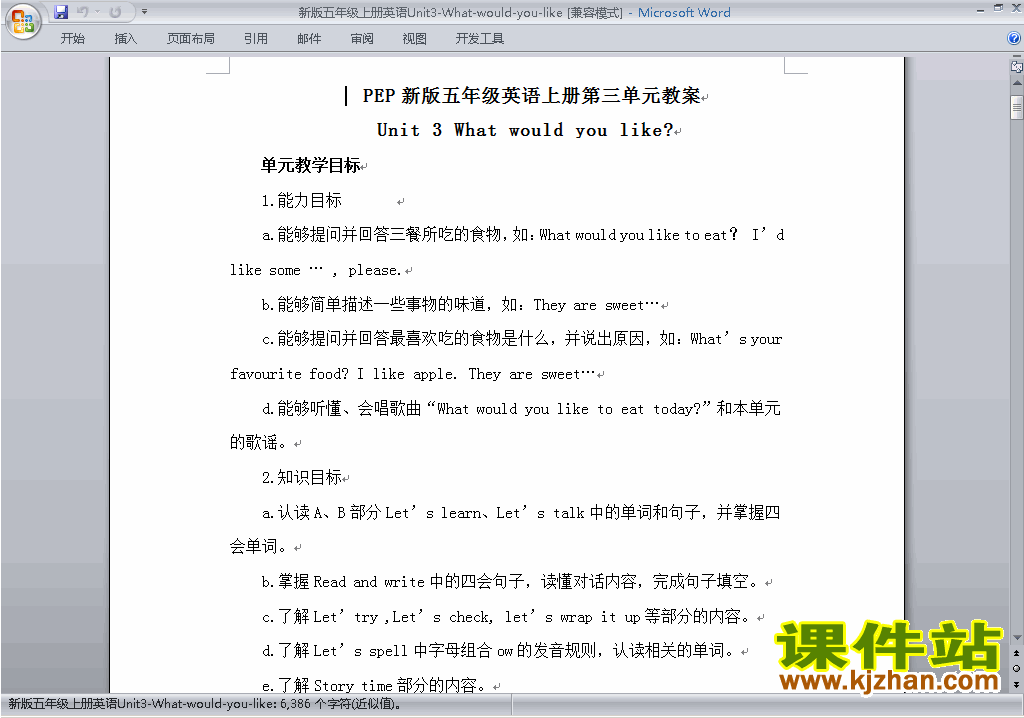Click the vertical scrollbar down arrow
The width and height of the screenshot is (1024, 718).
pos(1017,637)
